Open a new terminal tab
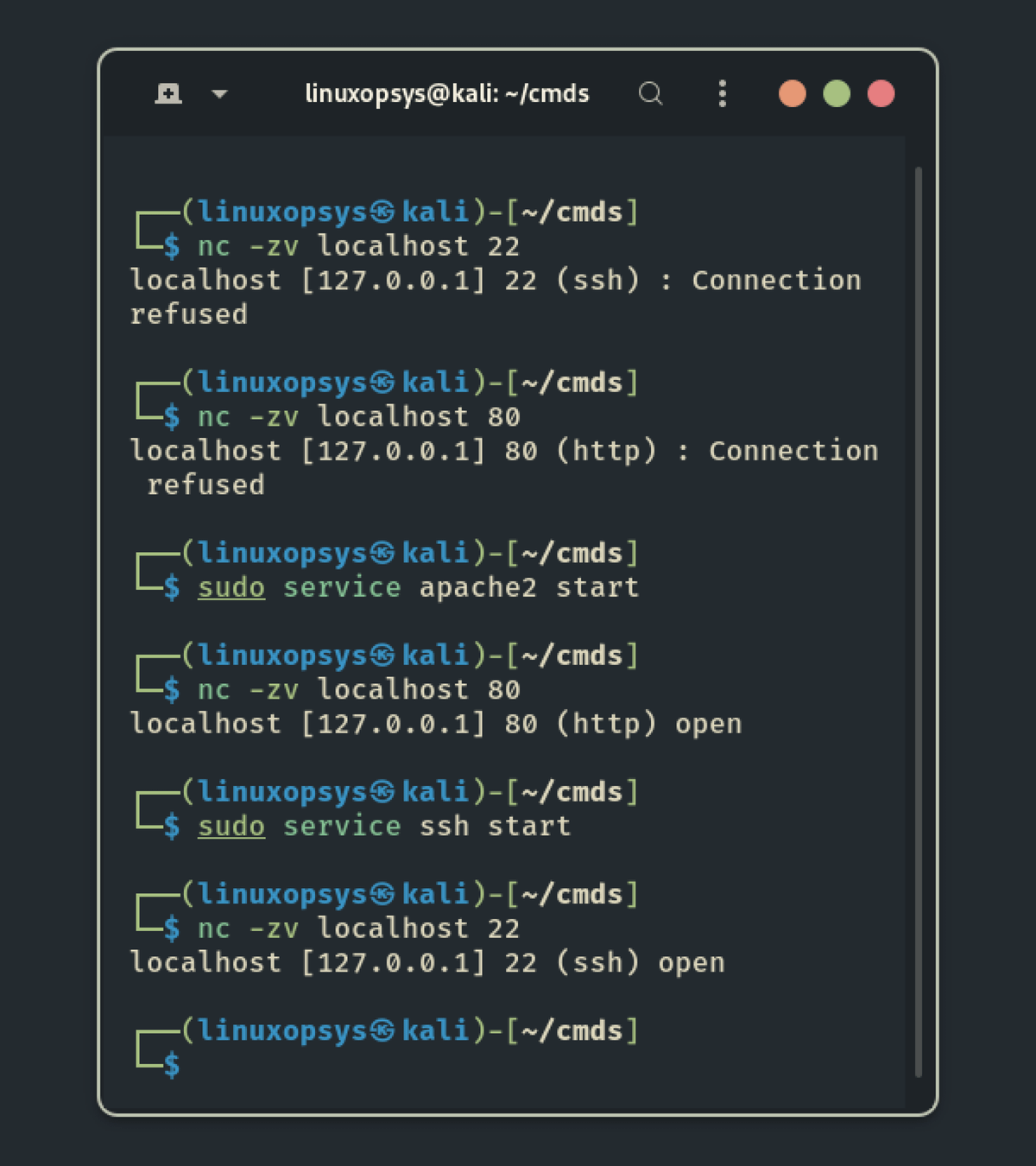 point(168,93)
